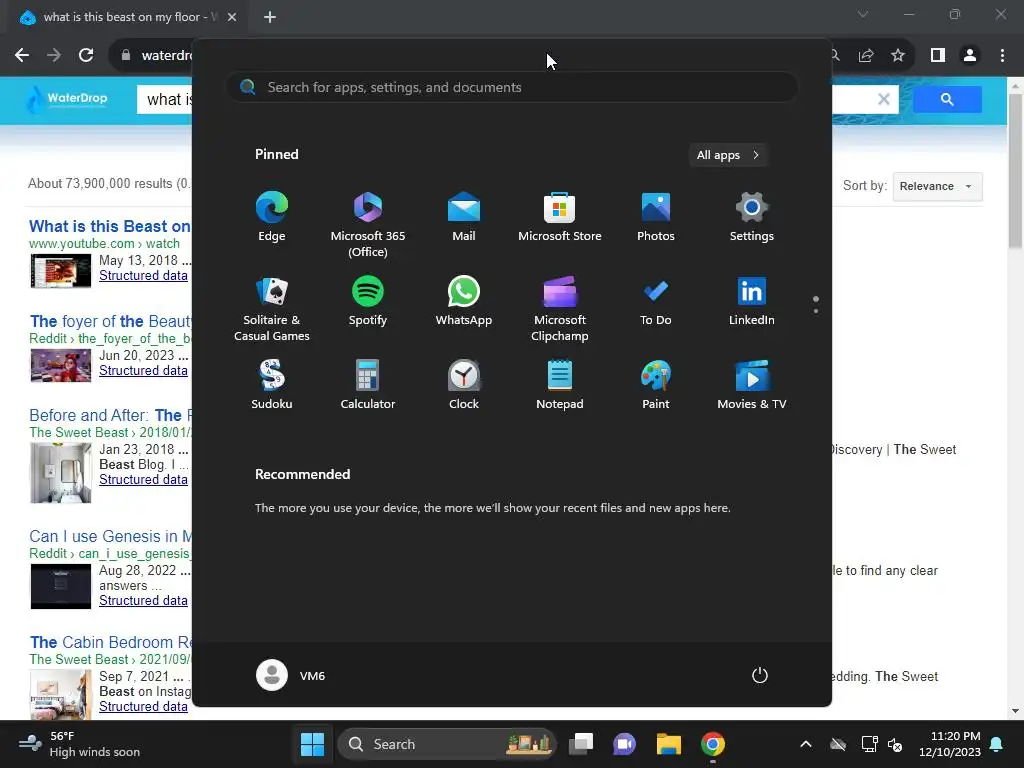Screen dimensions: 1024x768
Task: Open Spotify
Action: 368,301
